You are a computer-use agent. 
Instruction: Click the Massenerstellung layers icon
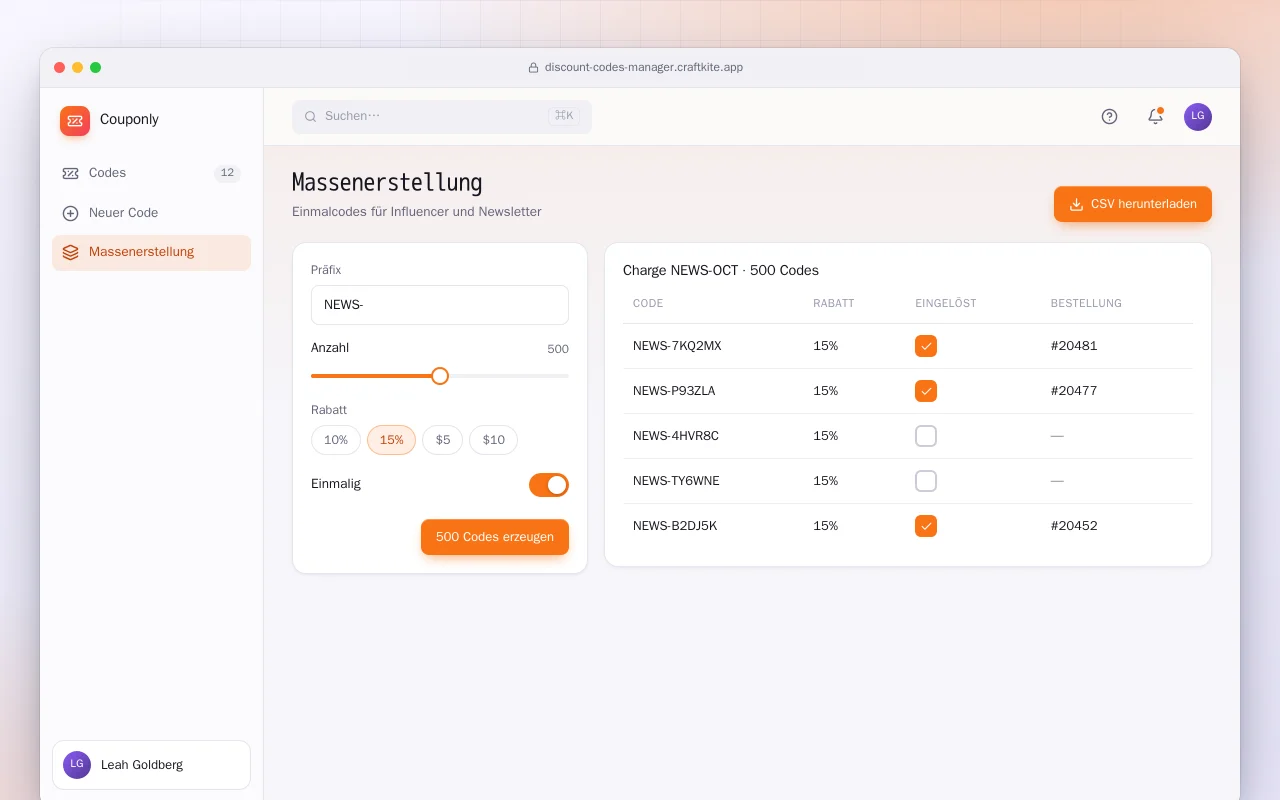click(x=70, y=252)
